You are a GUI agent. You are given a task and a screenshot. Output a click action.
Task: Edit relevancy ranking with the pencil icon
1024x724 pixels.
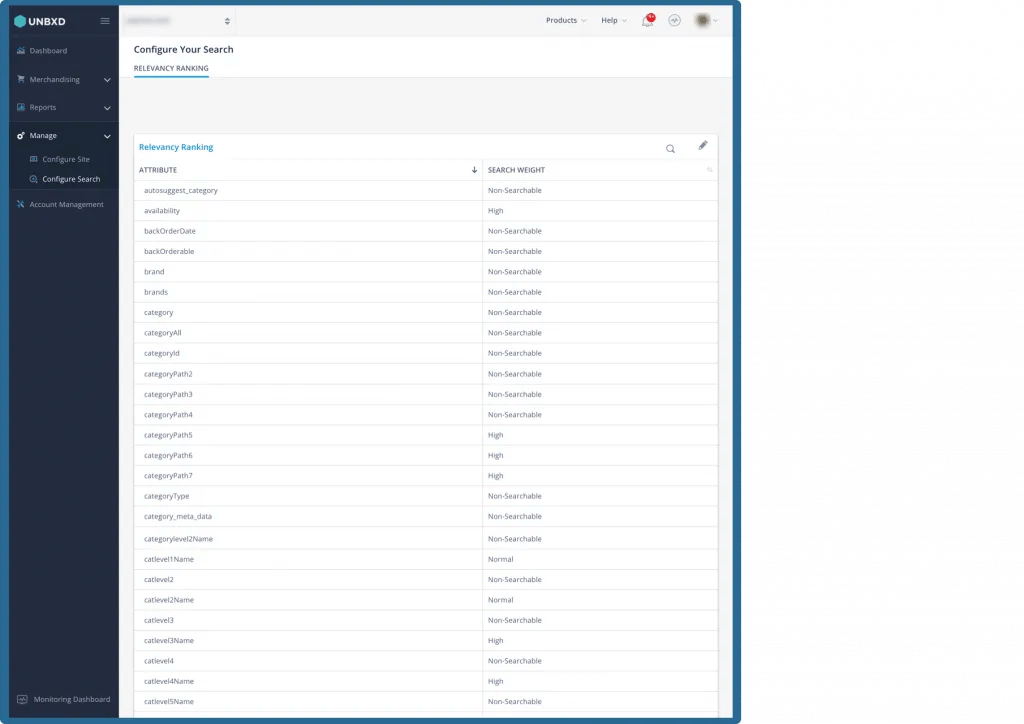click(x=703, y=146)
